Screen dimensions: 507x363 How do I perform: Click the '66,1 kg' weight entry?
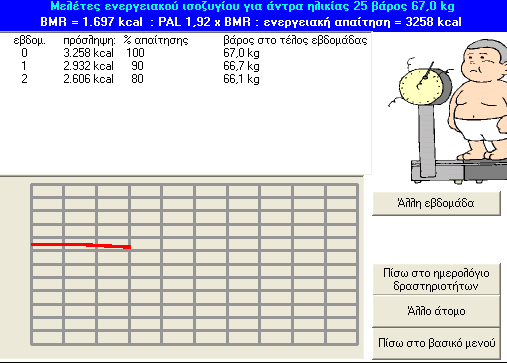[x=241, y=79]
